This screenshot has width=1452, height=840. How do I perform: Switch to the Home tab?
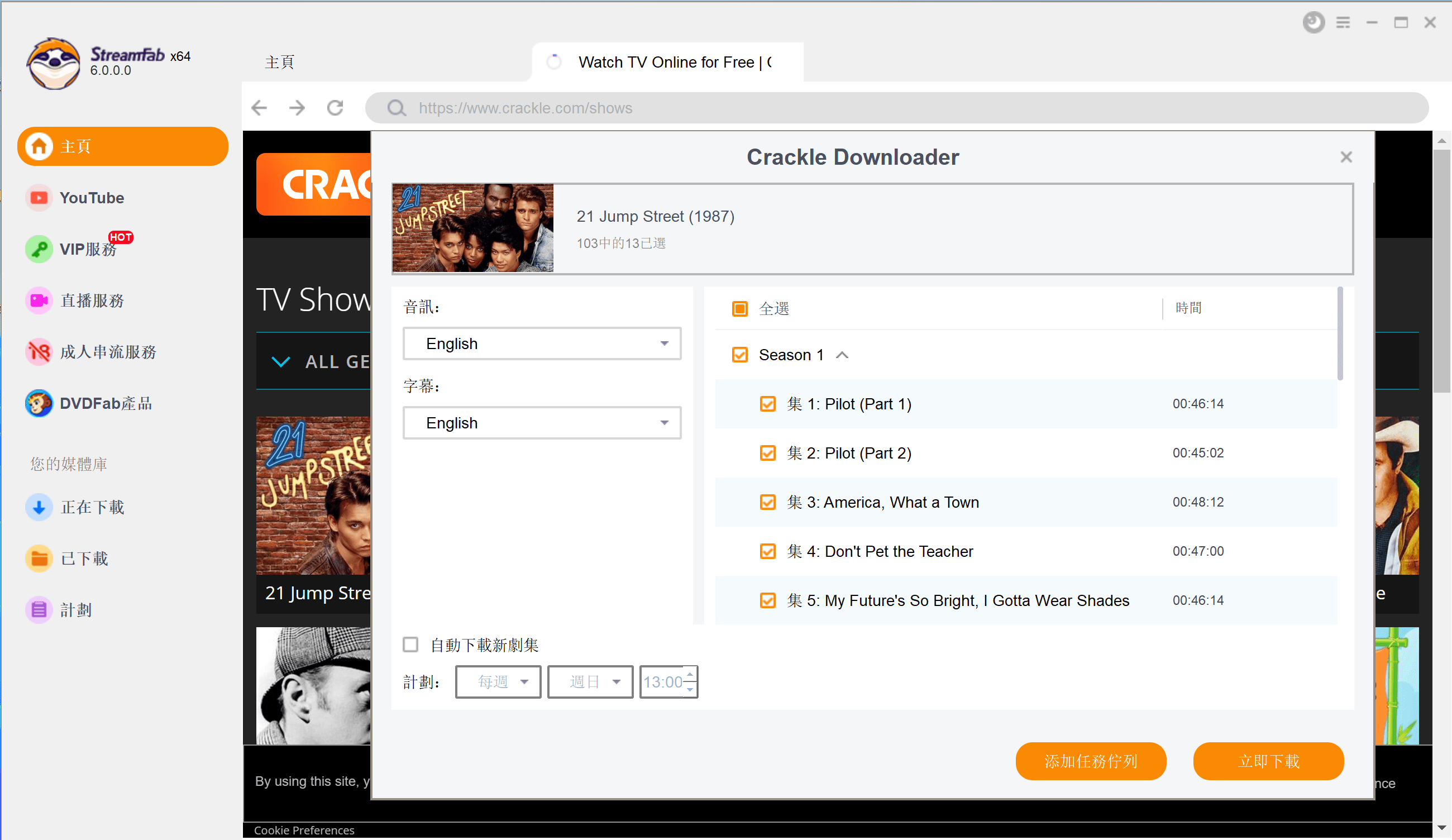(280, 62)
